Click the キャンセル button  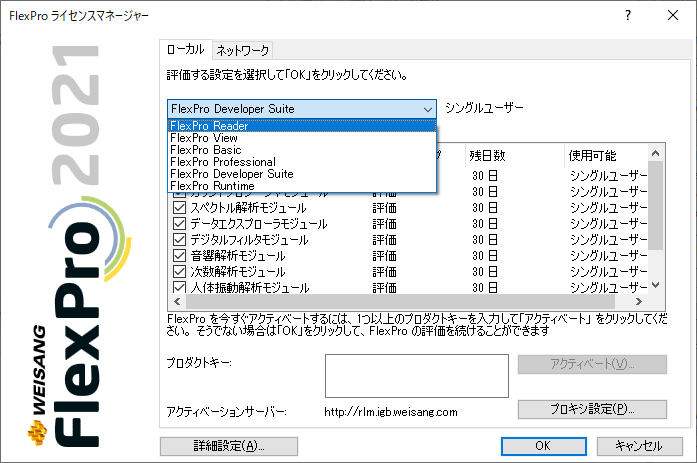639,446
